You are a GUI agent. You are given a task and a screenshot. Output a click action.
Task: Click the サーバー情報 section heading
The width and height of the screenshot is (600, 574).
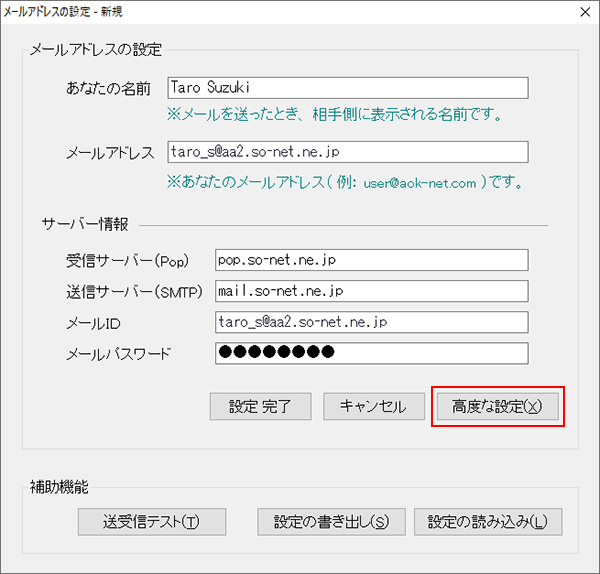(85, 224)
